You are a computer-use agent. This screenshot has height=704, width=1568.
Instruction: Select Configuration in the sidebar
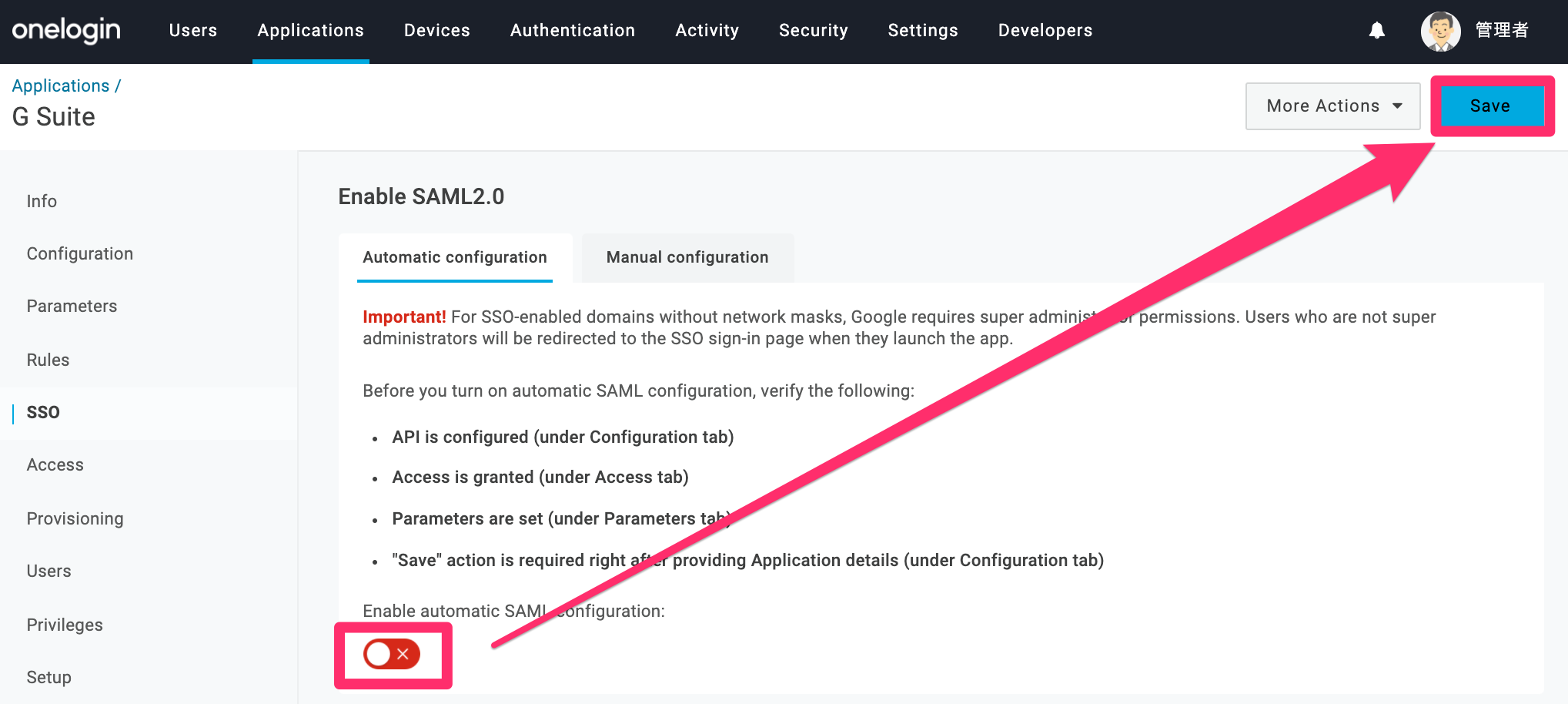tap(80, 253)
